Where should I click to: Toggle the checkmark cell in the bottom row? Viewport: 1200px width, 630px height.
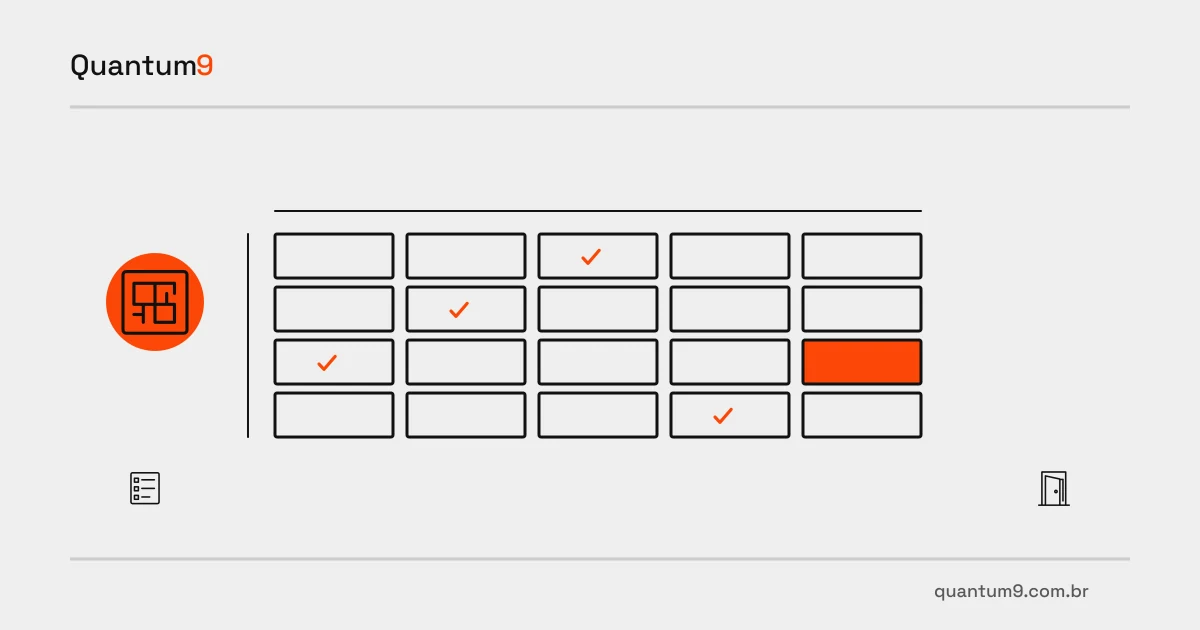point(730,415)
